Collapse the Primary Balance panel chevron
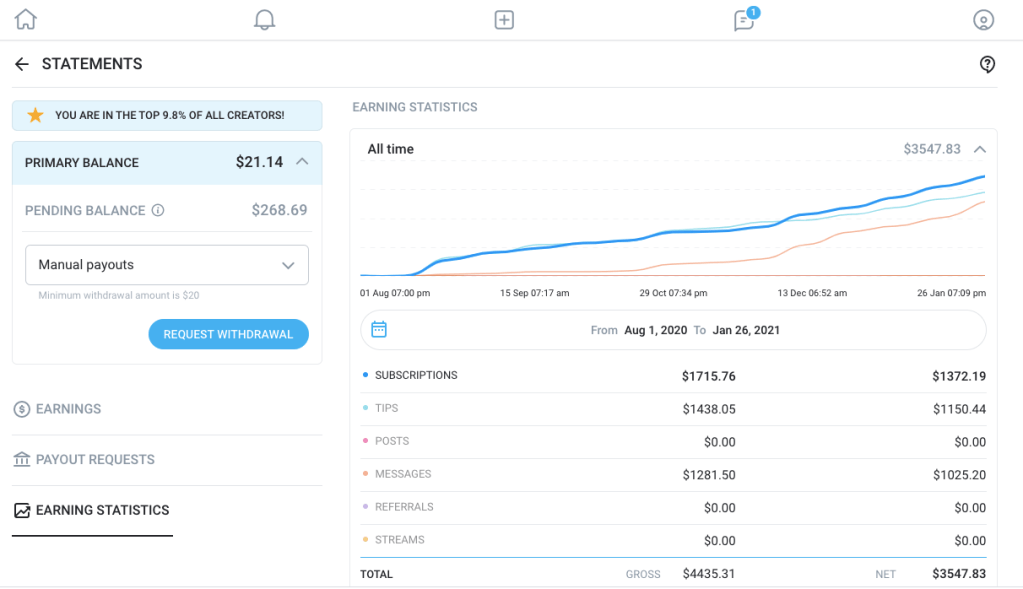 point(303,162)
